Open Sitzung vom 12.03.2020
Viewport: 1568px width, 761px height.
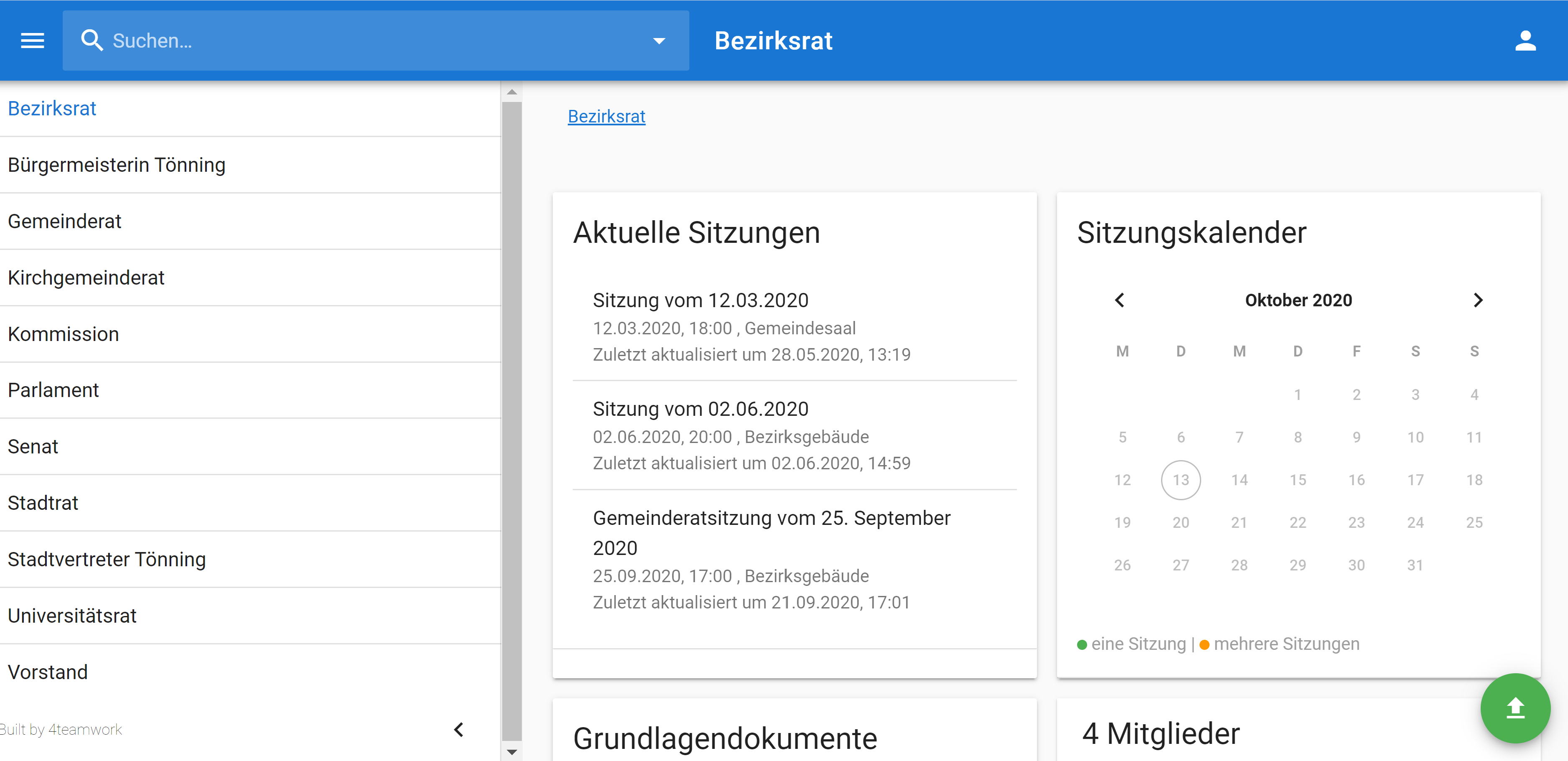tap(701, 300)
